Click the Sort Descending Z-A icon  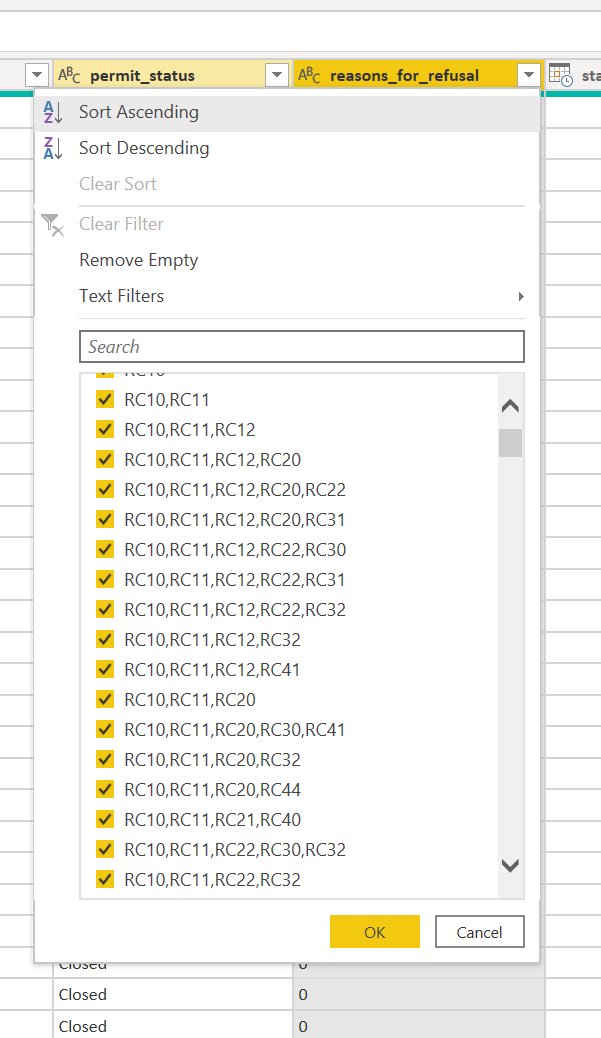pos(52,148)
